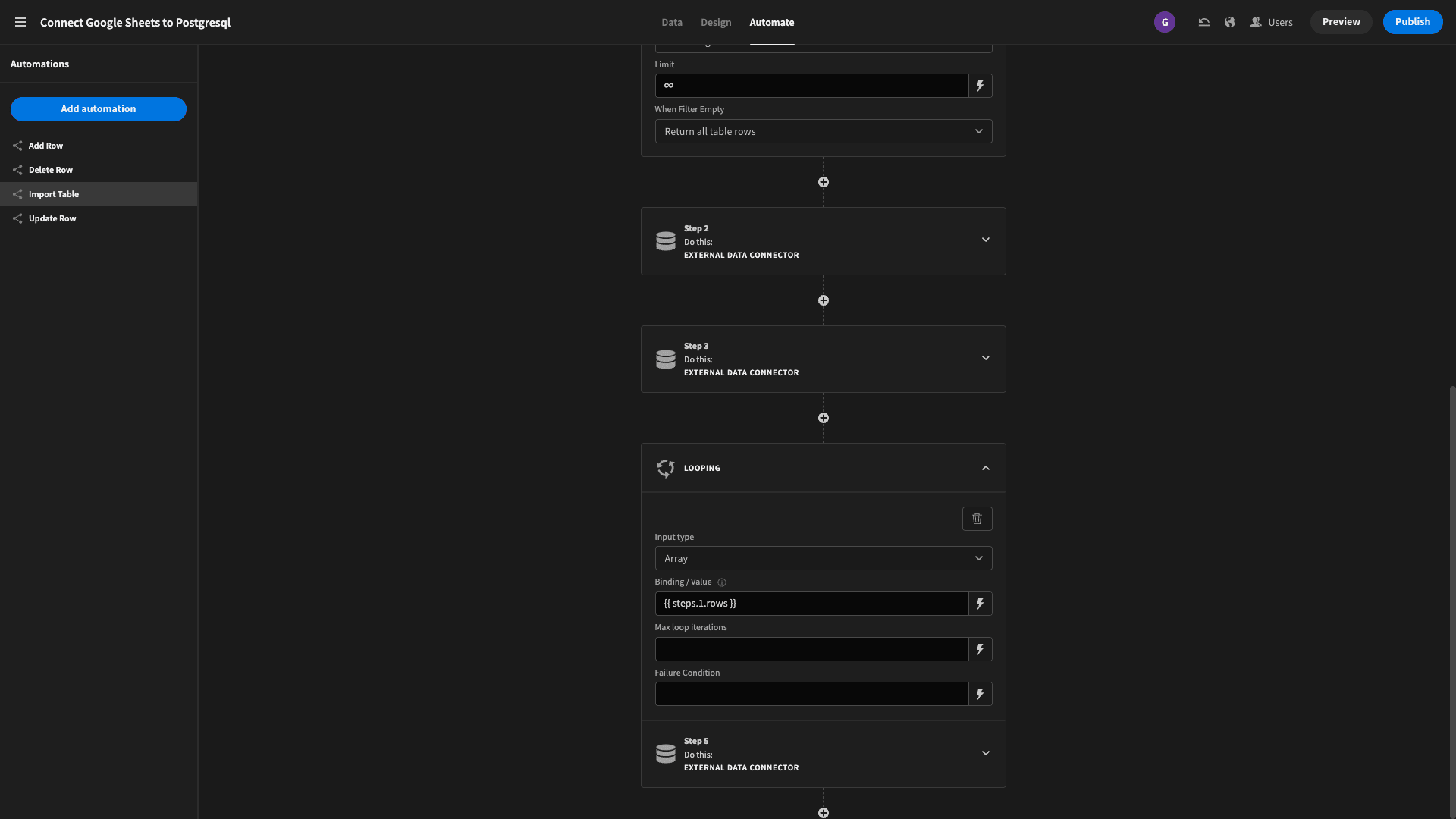Image resolution: width=1456 pixels, height=819 pixels.
Task: Click the lightning bolt icon next to Limit
Action: [x=980, y=85]
